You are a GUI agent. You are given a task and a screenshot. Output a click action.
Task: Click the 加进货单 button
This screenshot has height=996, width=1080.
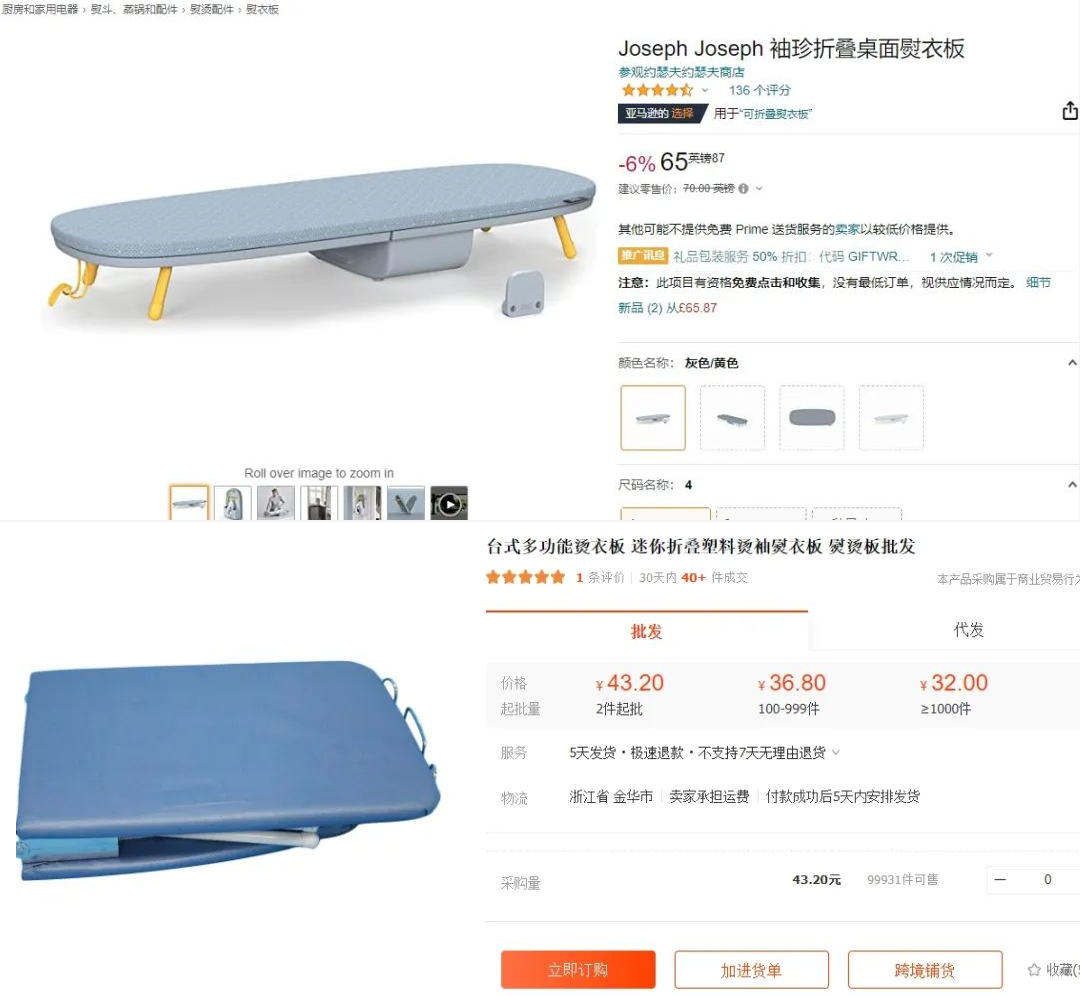(x=751, y=970)
